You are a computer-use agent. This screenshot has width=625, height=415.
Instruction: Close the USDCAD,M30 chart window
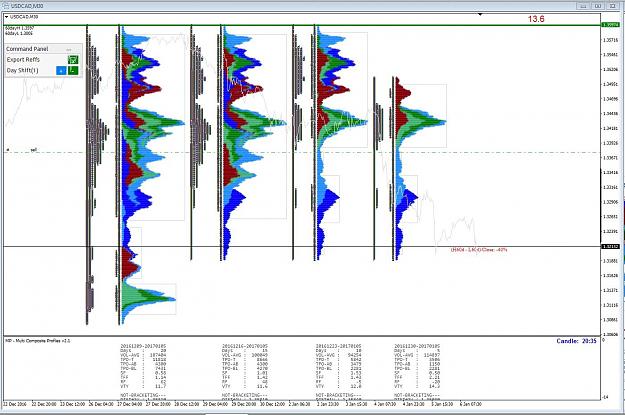612,6
